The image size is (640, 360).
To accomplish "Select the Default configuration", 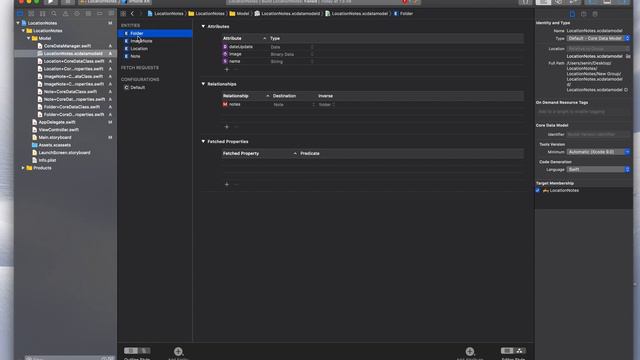I will click(155, 87).
